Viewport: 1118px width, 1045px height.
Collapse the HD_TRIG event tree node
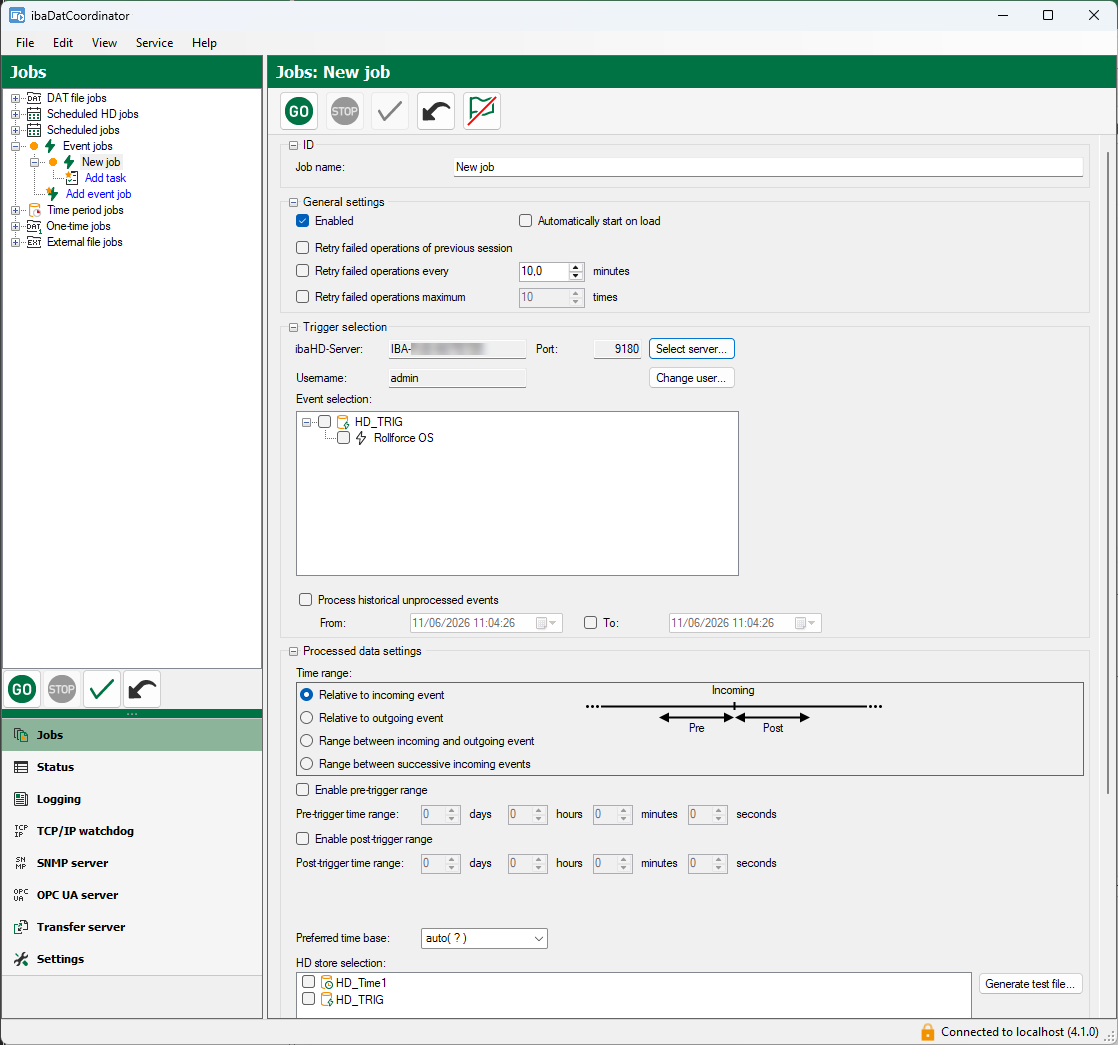[x=306, y=422]
